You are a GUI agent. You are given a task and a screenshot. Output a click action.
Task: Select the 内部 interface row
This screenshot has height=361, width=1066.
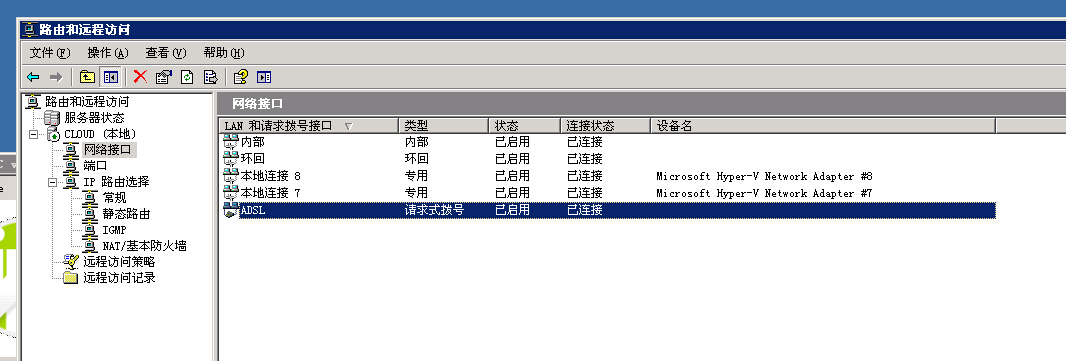608,143
